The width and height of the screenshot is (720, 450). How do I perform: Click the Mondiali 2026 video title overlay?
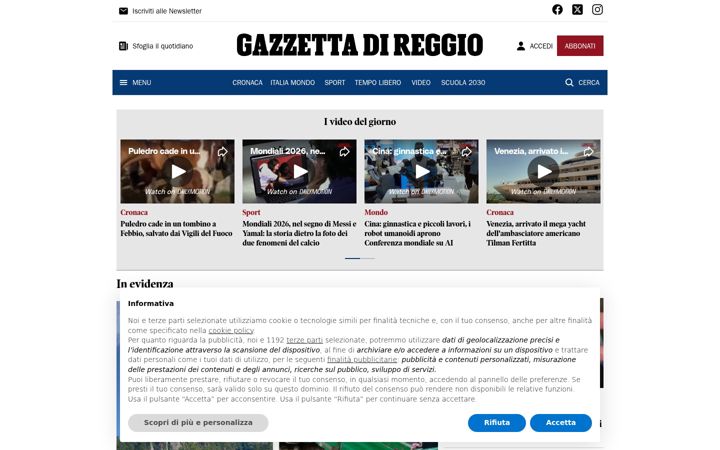[x=287, y=151]
